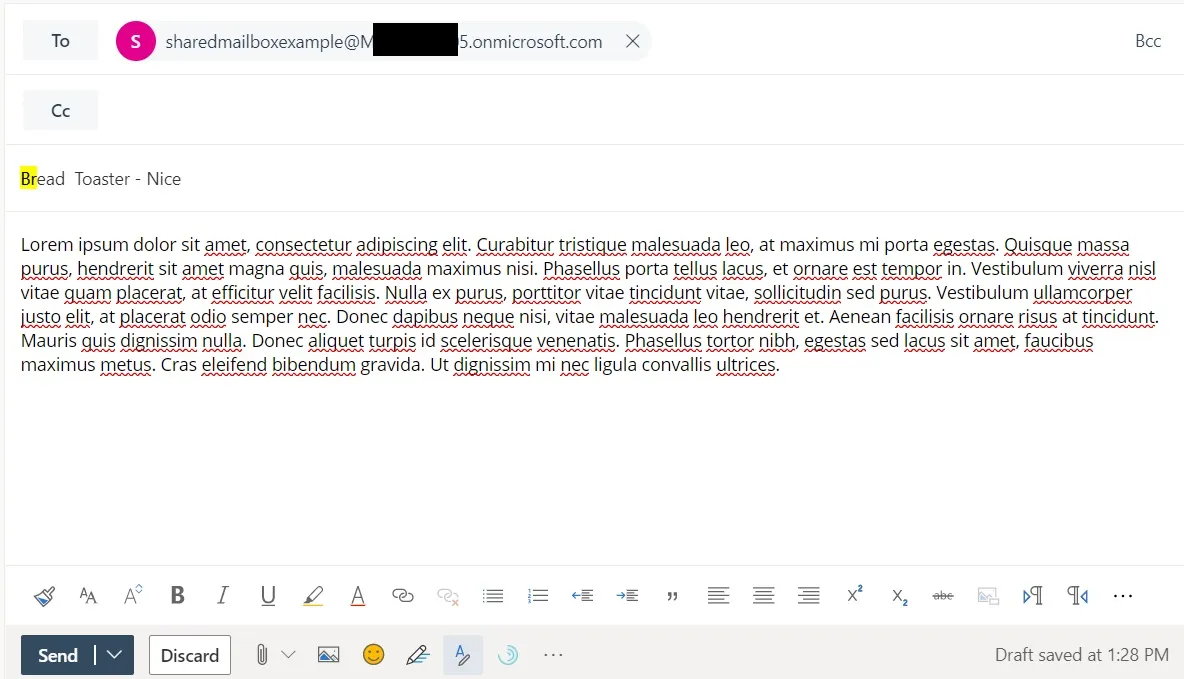The image size is (1184, 679).
Task: Send the email
Action: click(x=57, y=655)
